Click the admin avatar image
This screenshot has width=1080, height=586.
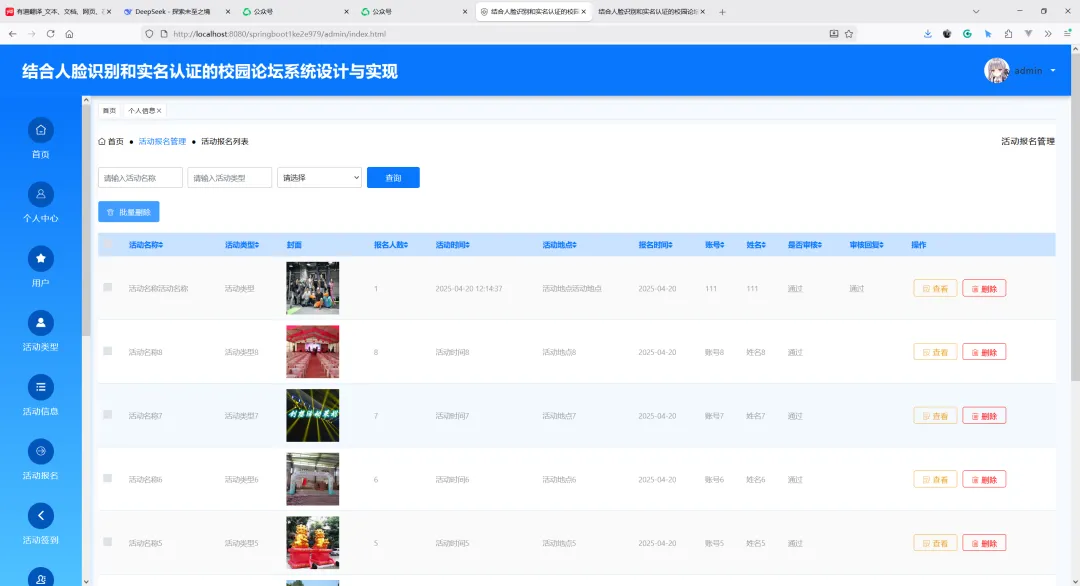pyautogui.click(x=996, y=70)
